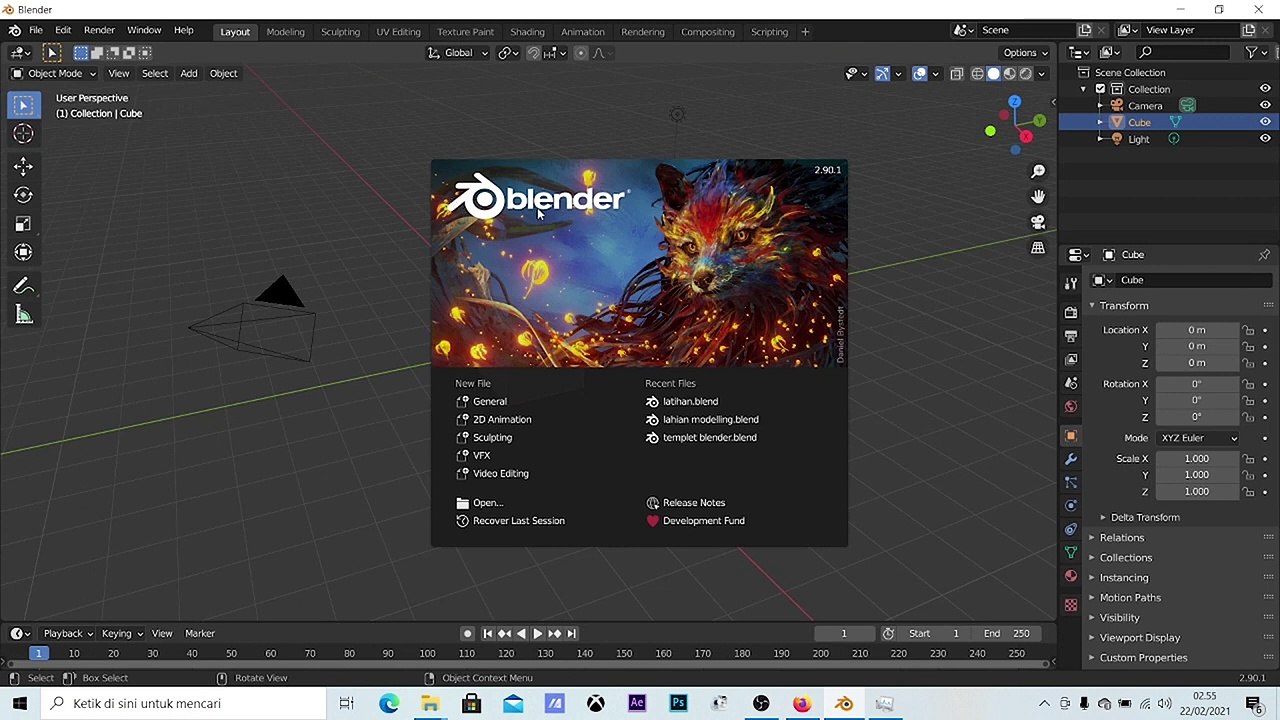
Task: Lock Location X padlock toggle
Action: coord(1248,330)
